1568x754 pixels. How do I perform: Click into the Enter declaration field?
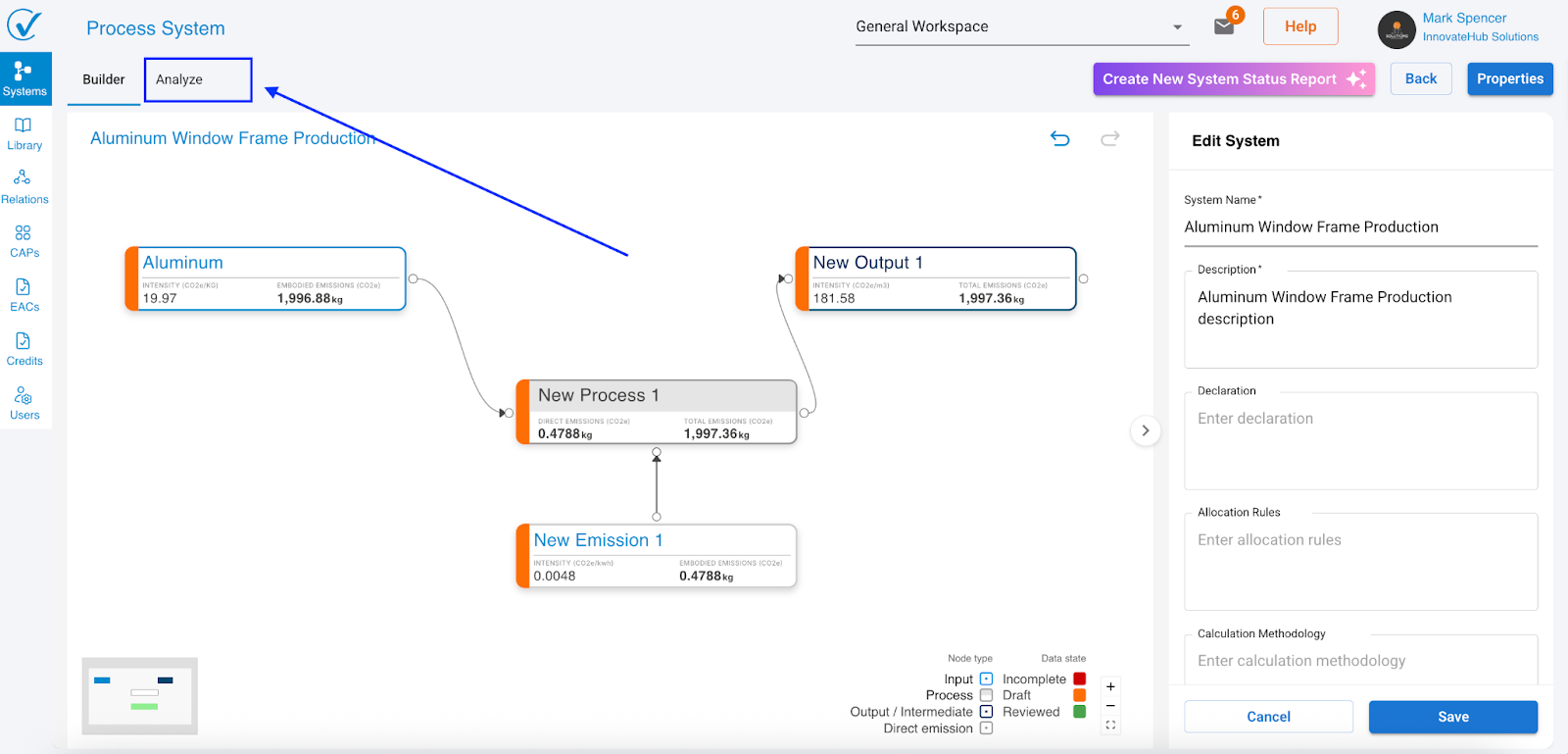pos(1360,441)
